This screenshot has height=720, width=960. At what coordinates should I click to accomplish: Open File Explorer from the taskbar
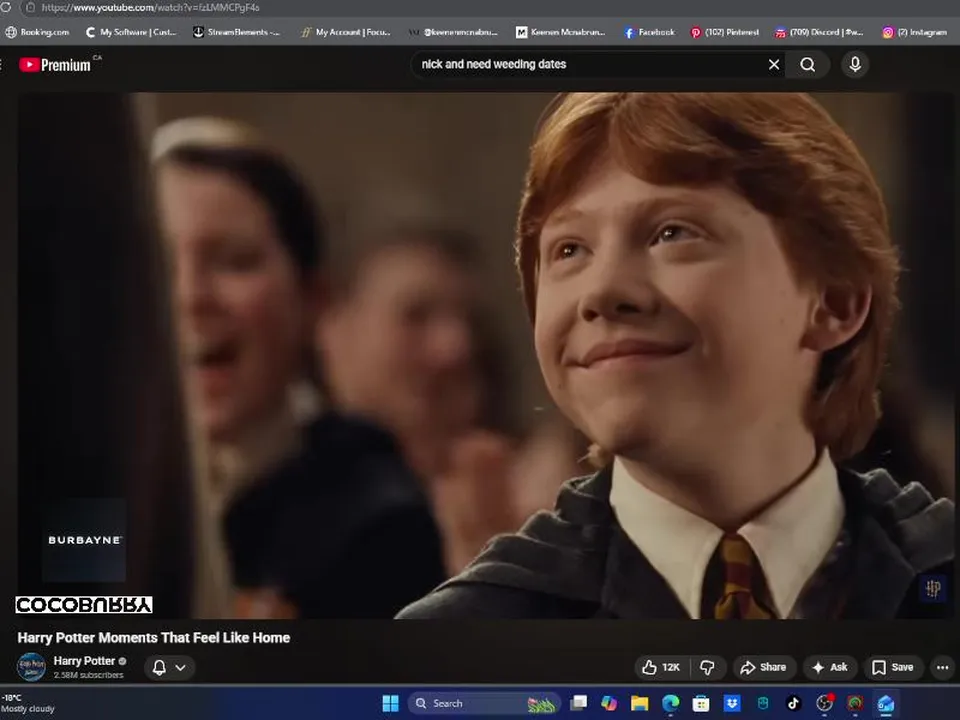[x=639, y=703]
